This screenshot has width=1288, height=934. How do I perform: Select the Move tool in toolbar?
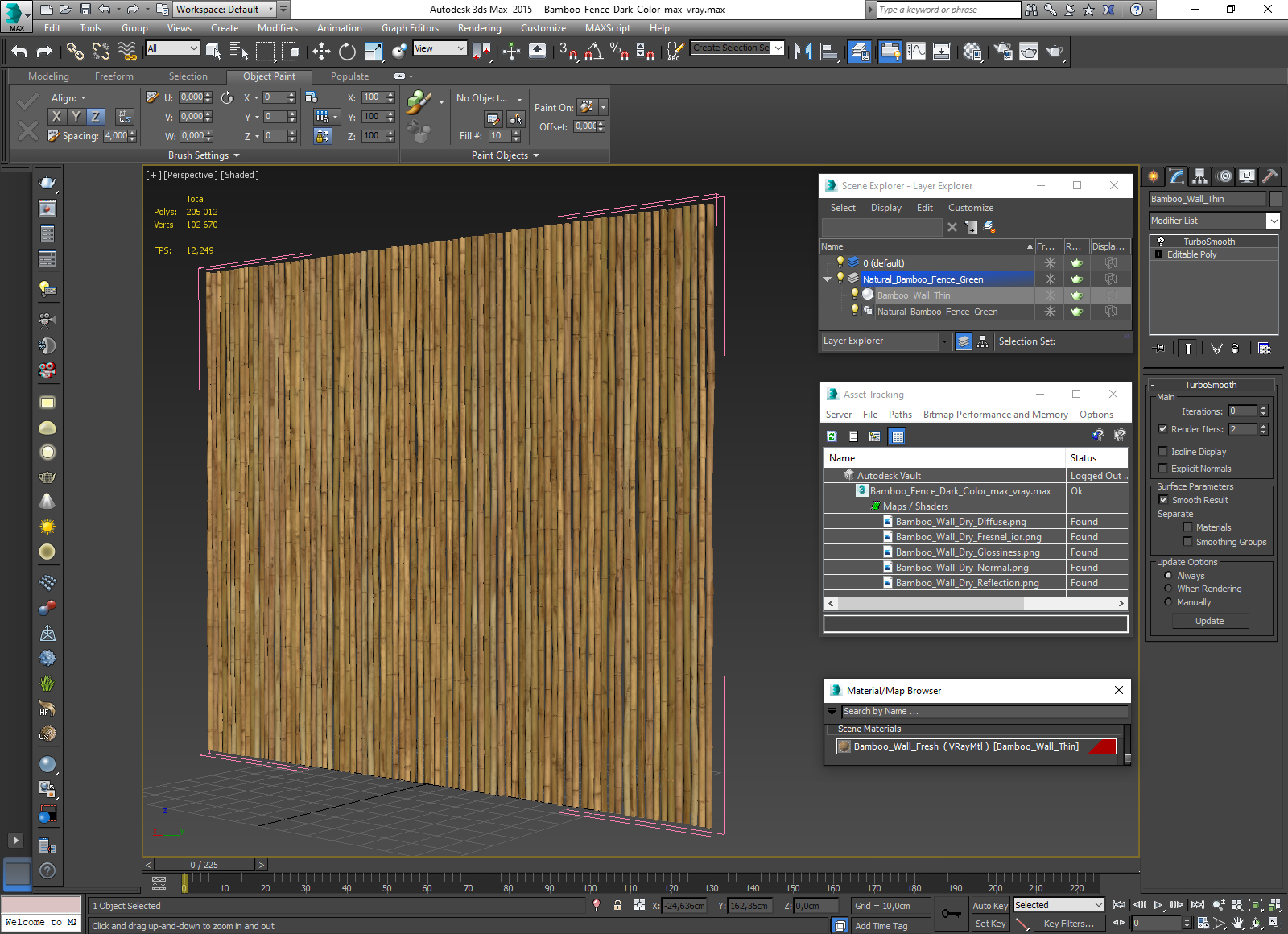click(x=321, y=52)
